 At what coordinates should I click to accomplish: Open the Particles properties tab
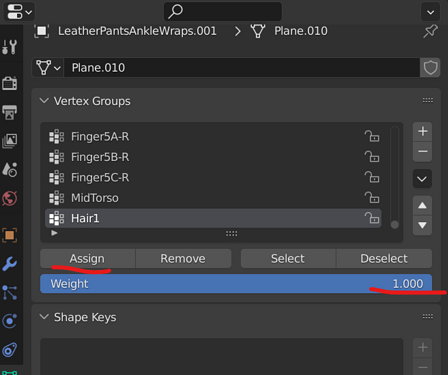point(10,292)
